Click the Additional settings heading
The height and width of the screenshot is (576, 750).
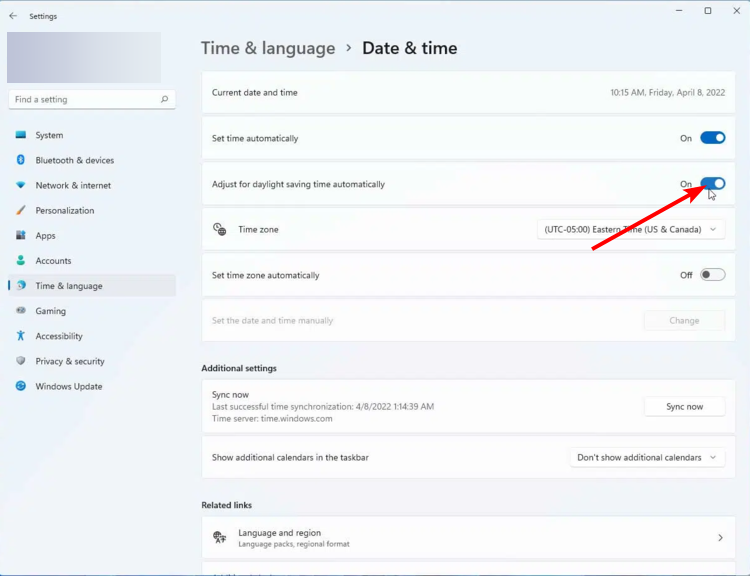pos(239,368)
